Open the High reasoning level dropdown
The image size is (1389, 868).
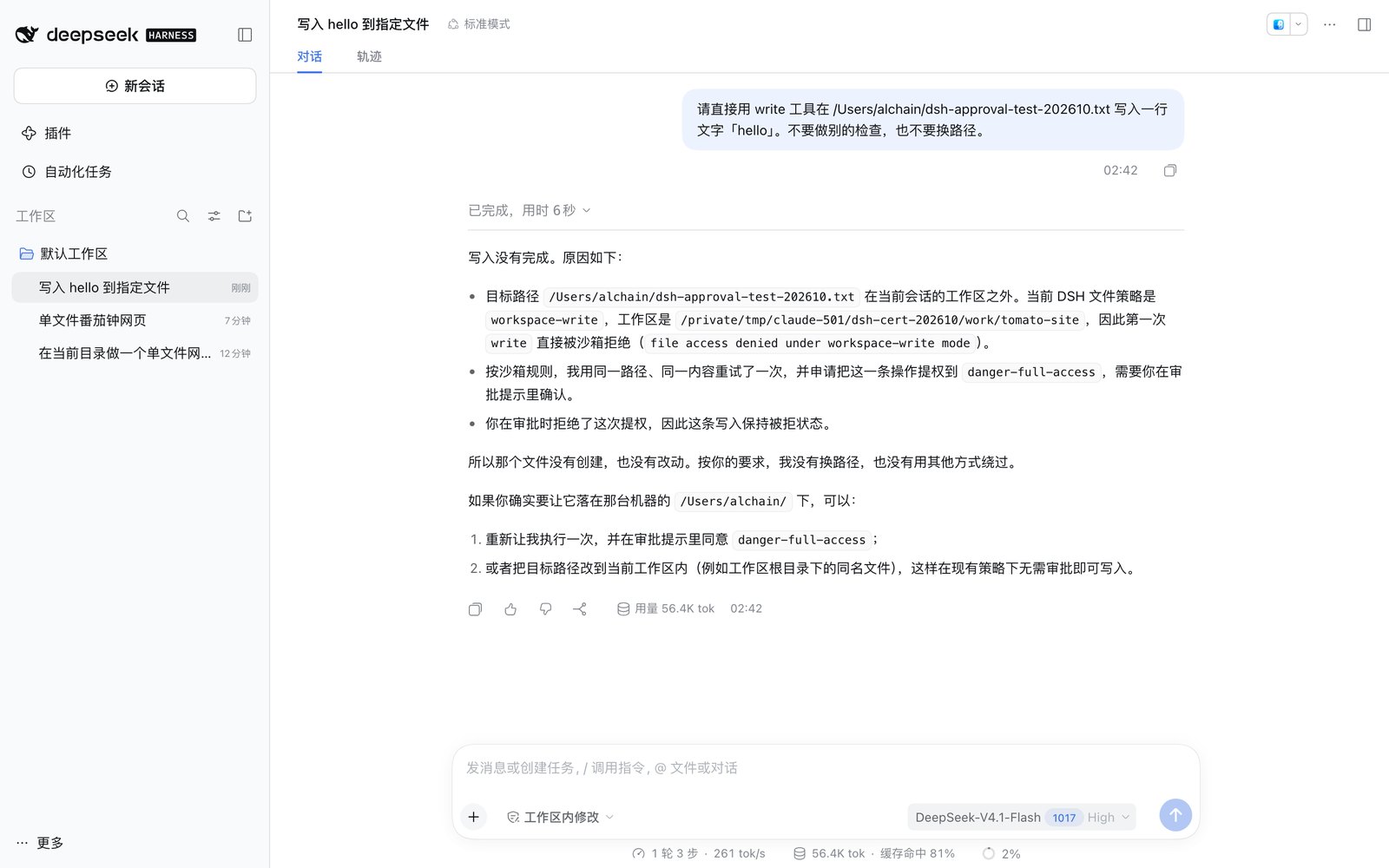(1109, 818)
